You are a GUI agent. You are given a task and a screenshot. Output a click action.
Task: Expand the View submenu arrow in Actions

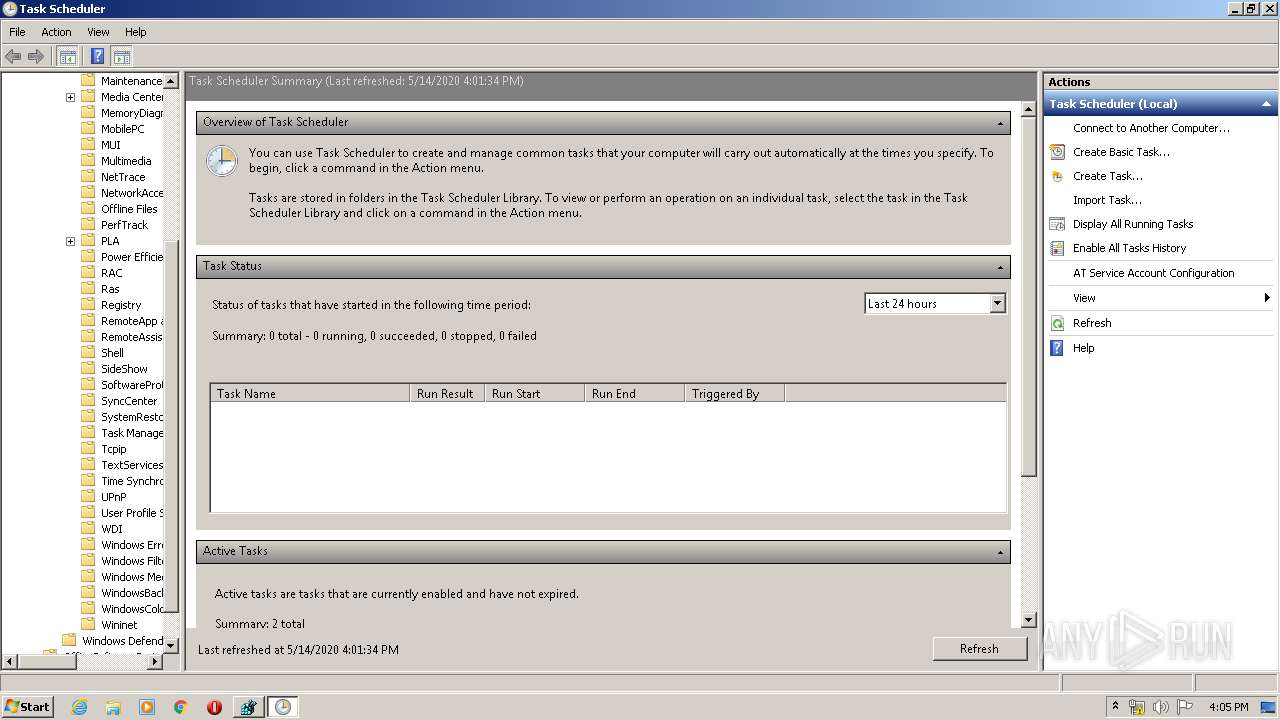click(1267, 298)
